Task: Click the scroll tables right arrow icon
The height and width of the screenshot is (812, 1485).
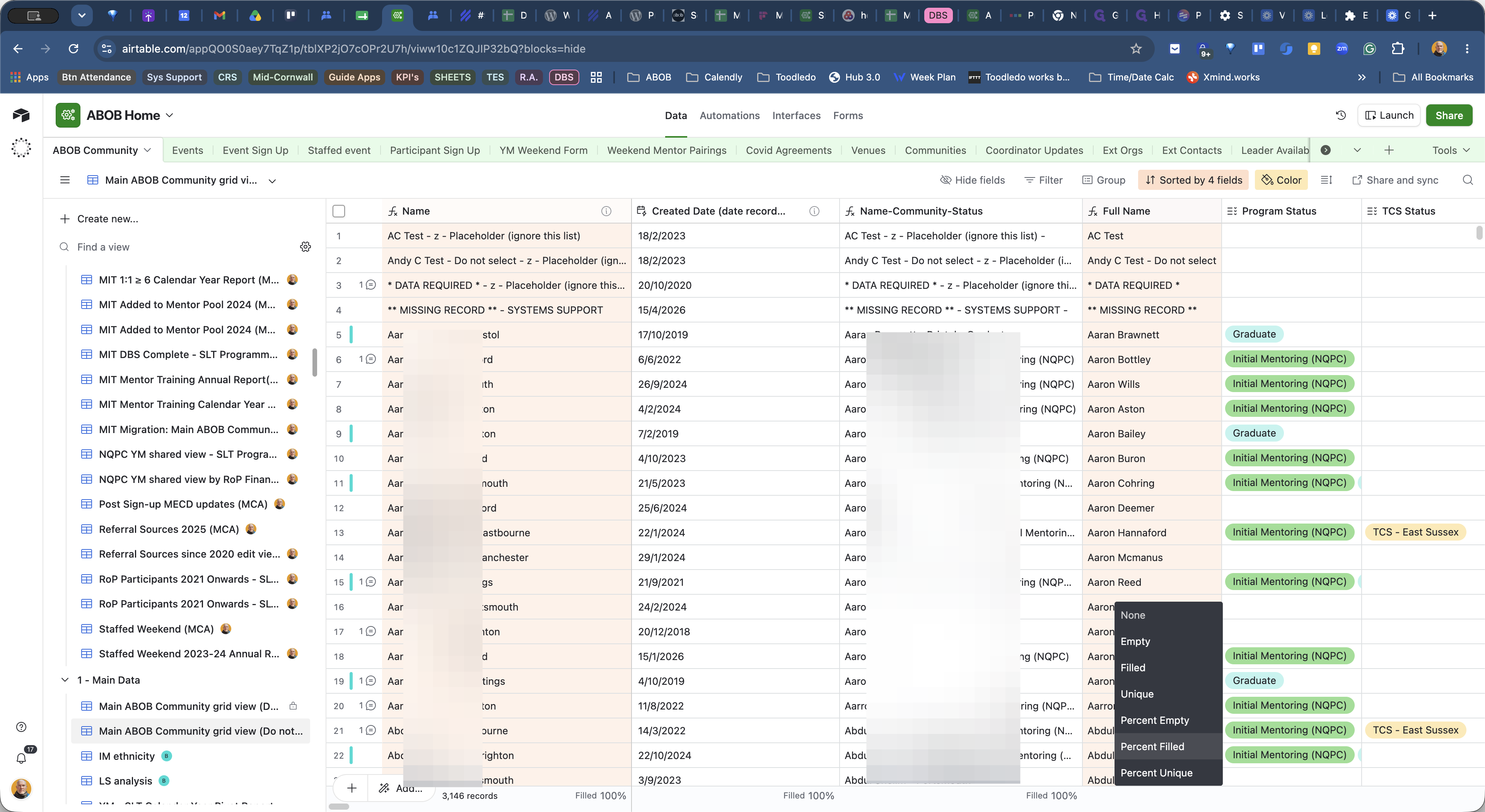Action: click(1326, 150)
